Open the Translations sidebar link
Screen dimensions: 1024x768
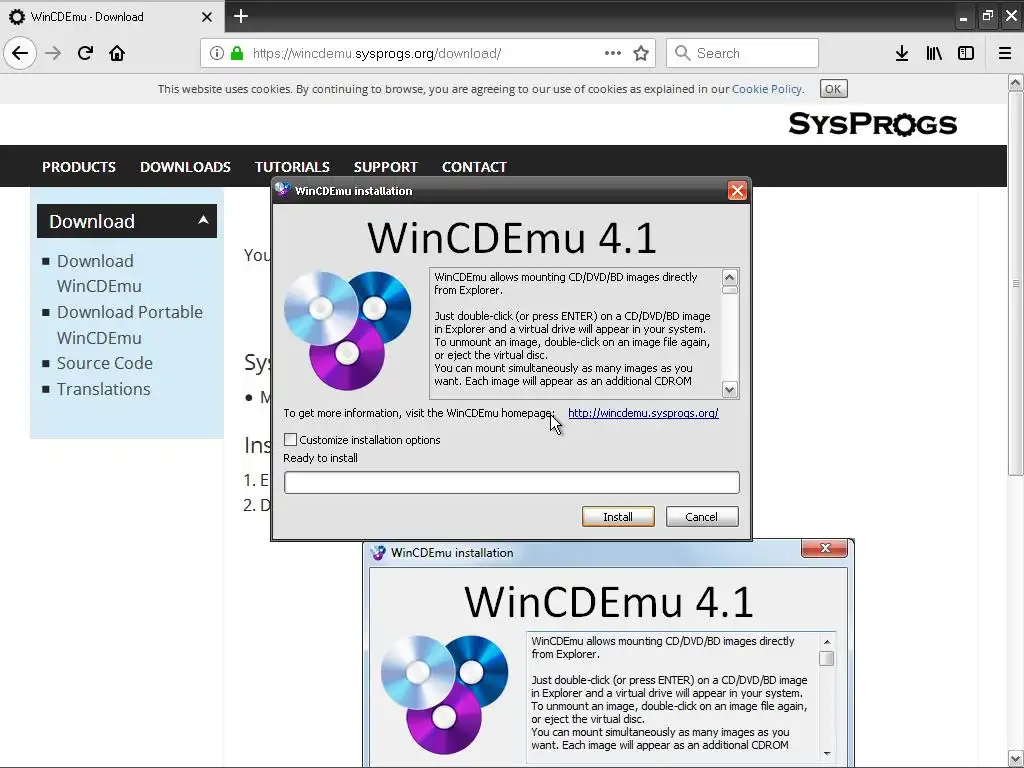pos(103,389)
